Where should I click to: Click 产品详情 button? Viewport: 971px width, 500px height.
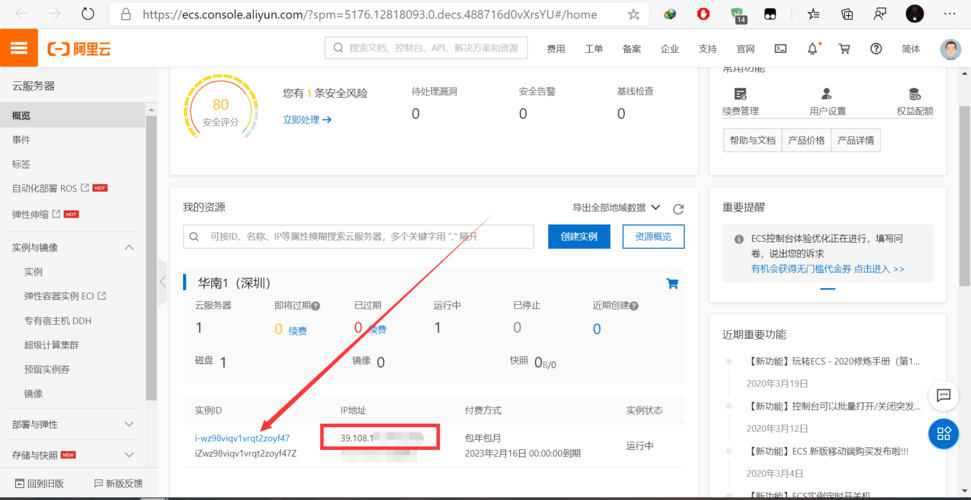pyautogui.click(x=856, y=140)
